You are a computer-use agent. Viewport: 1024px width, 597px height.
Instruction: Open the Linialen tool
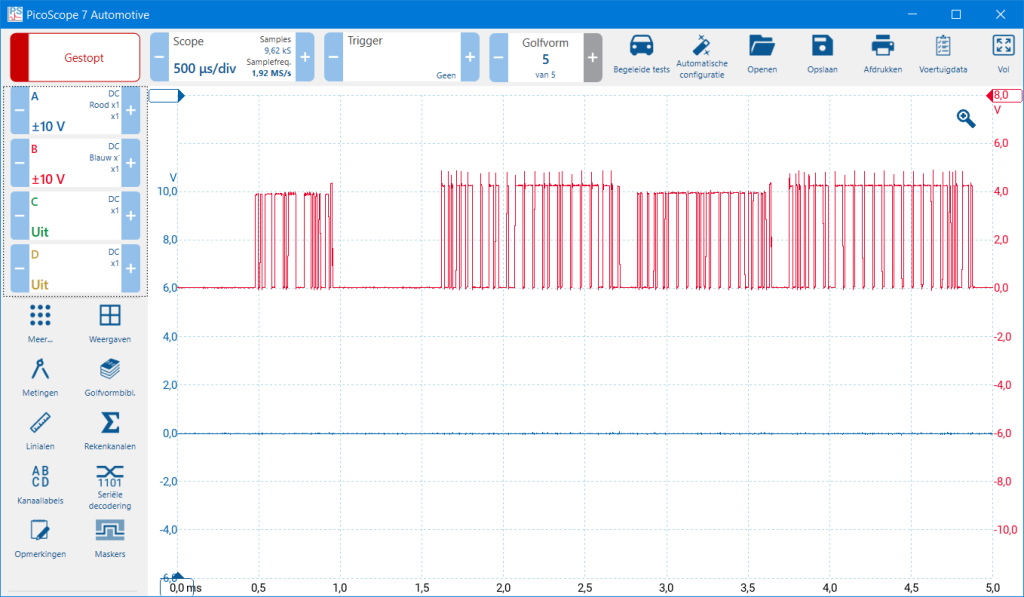pyautogui.click(x=40, y=431)
